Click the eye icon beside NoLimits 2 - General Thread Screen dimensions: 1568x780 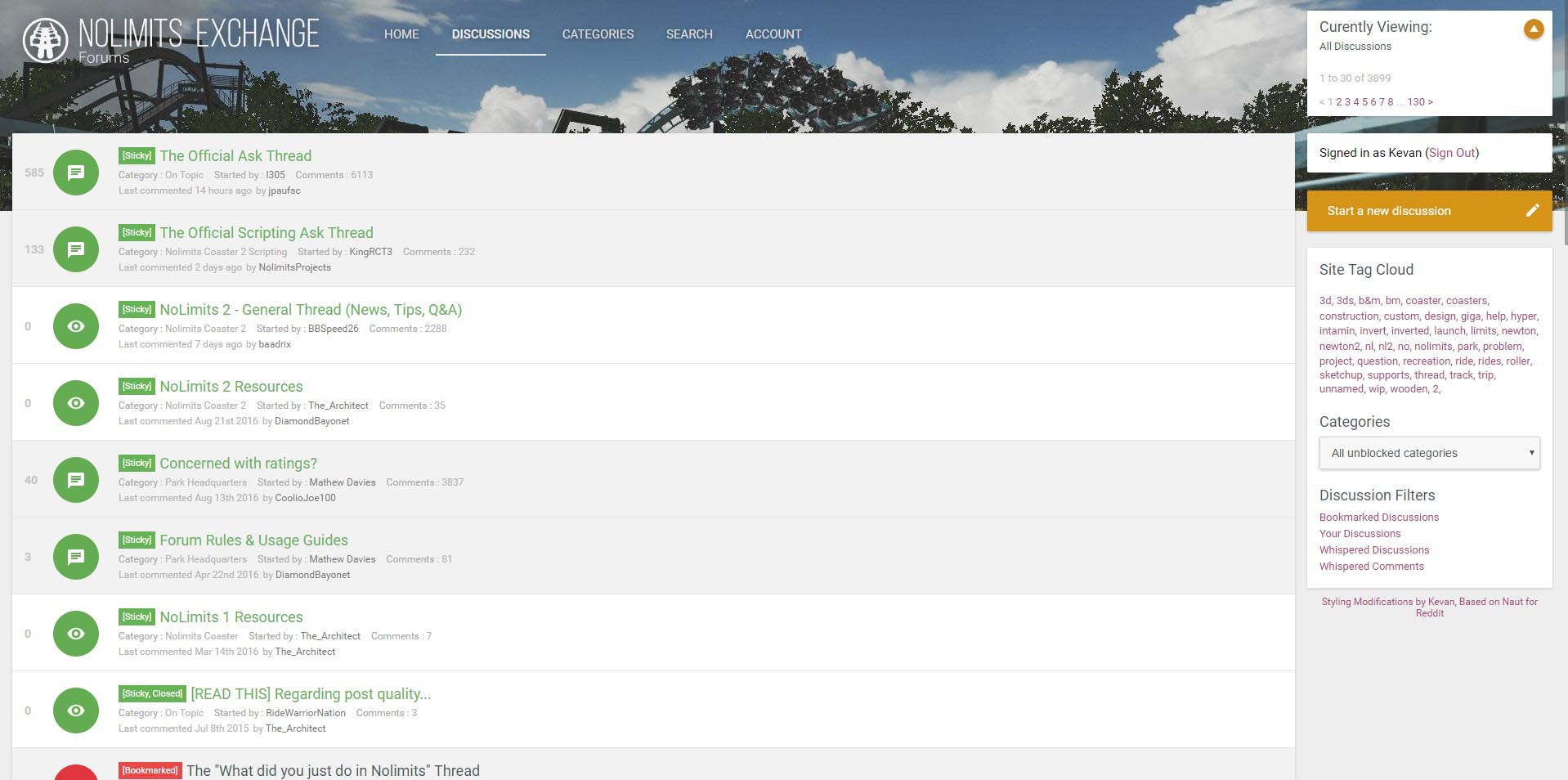click(76, 326)
